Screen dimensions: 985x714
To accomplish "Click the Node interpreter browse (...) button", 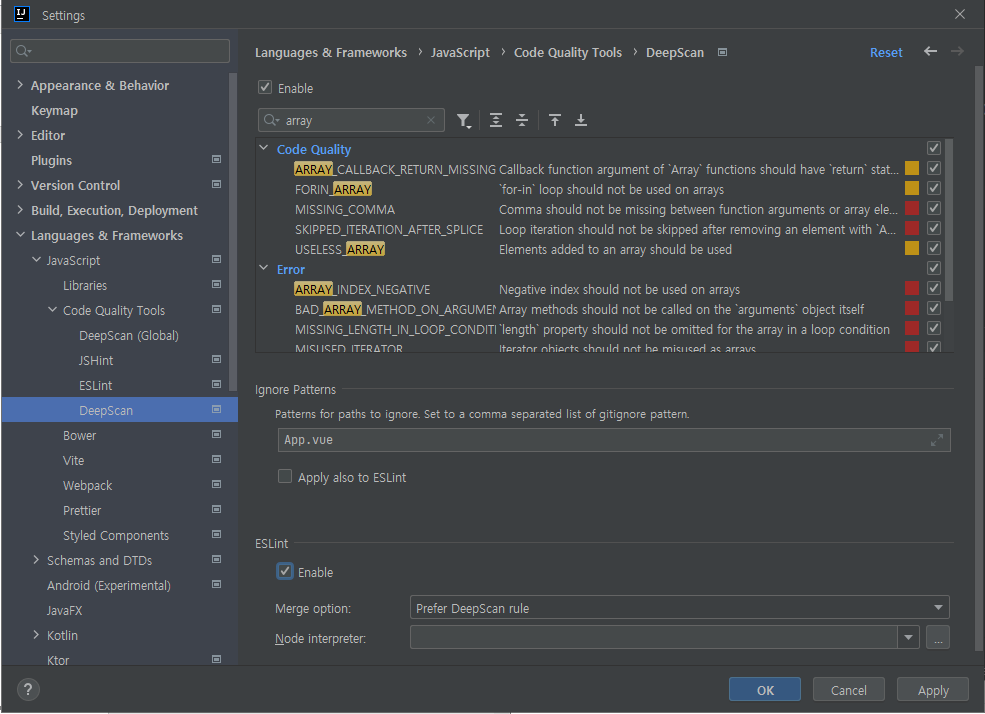I will click(938, 638).
